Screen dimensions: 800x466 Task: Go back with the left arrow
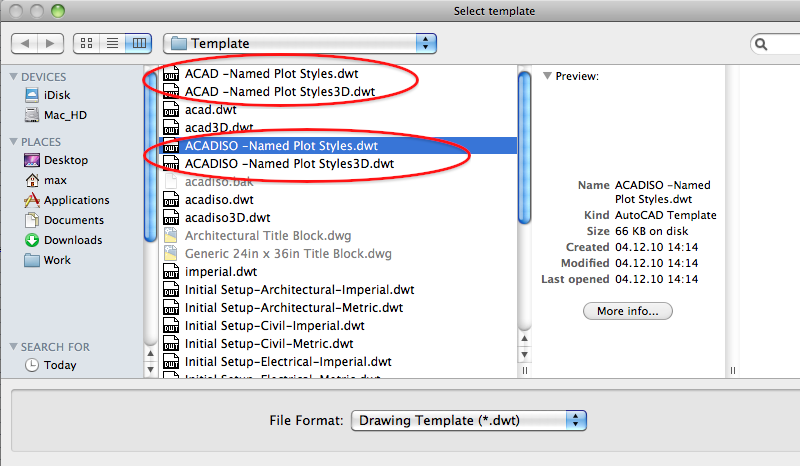pyautogui.click(x=26, y=43)
